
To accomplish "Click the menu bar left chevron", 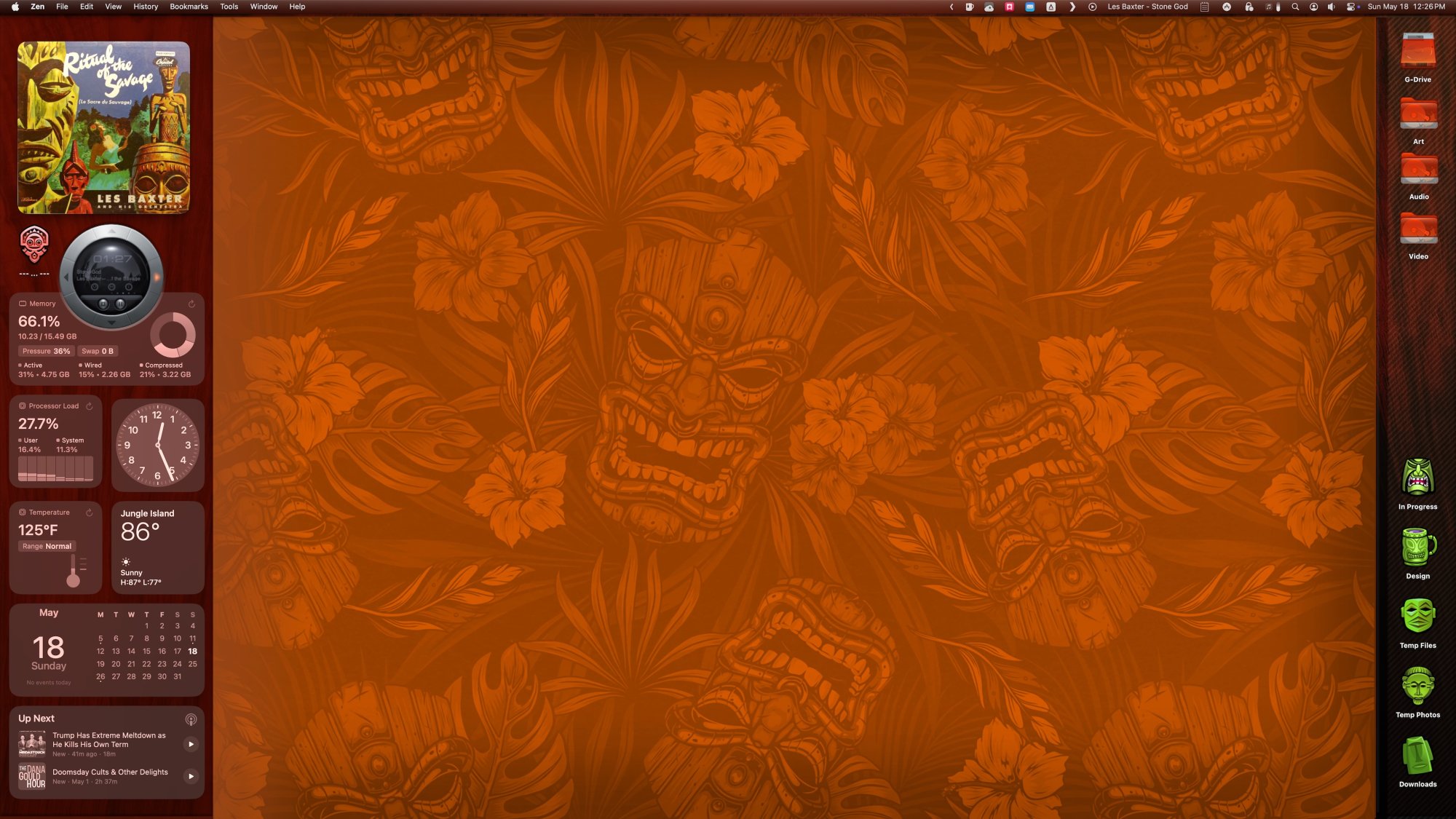I will 951,7.
